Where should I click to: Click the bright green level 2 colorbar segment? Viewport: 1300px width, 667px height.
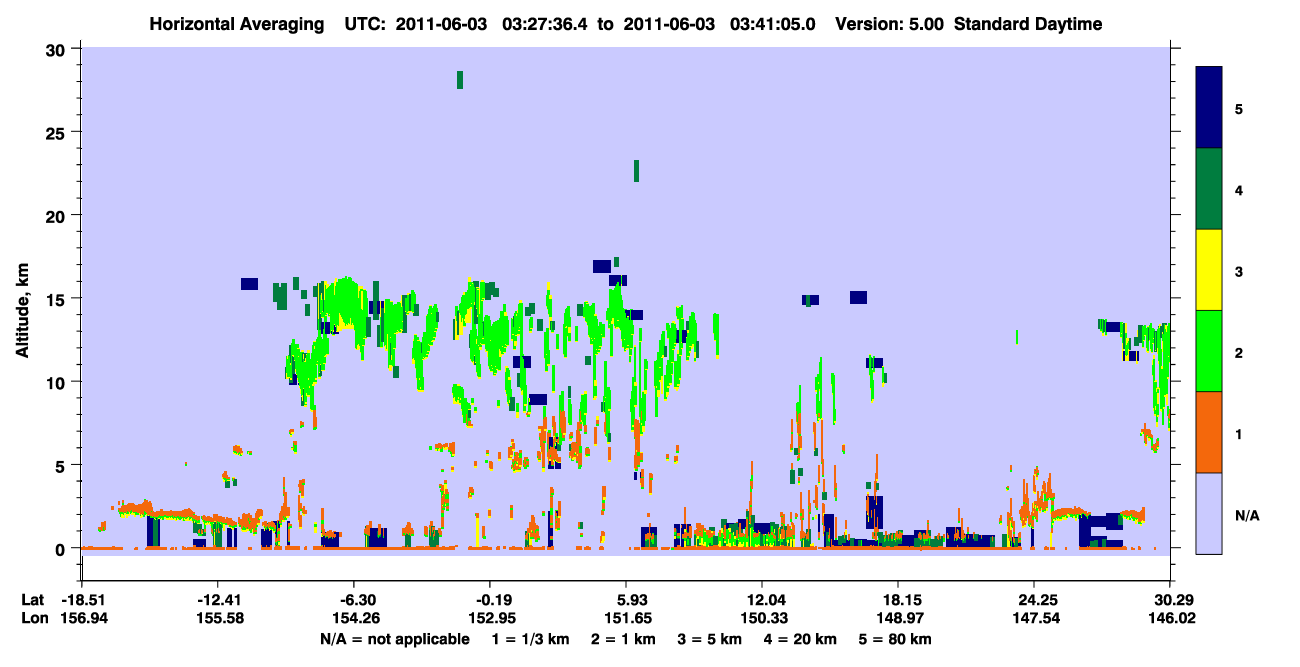click(1209, 351)
